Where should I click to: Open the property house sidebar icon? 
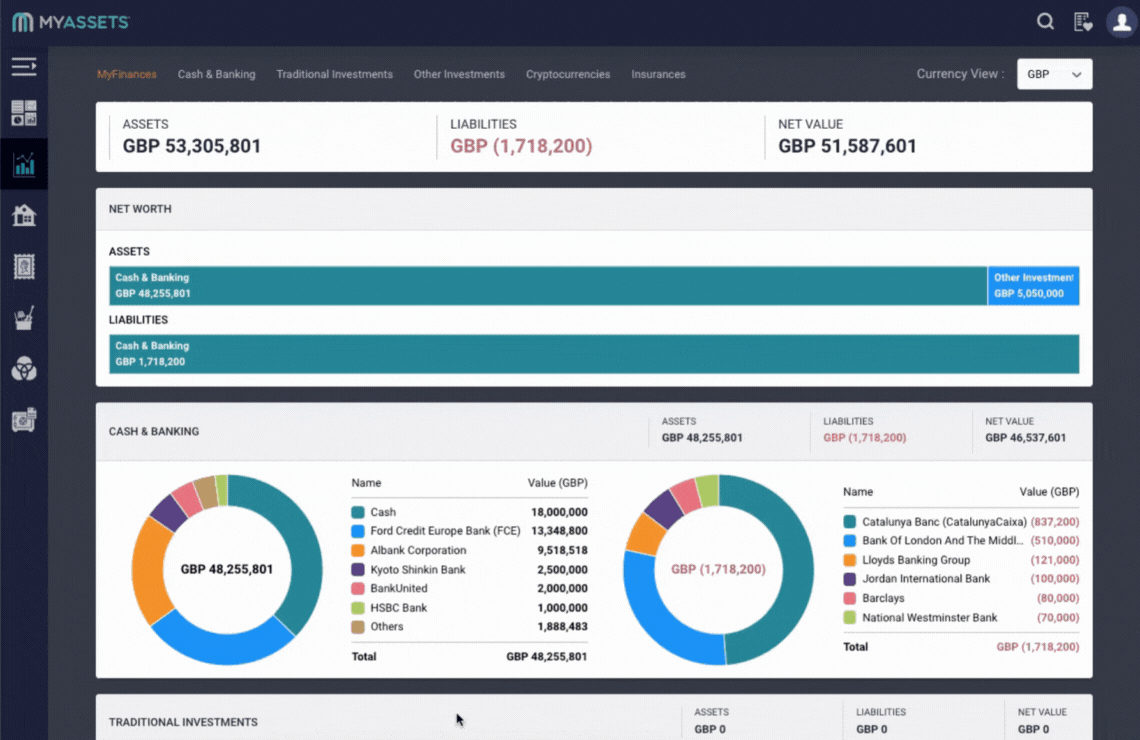click(x=24, y=215)
